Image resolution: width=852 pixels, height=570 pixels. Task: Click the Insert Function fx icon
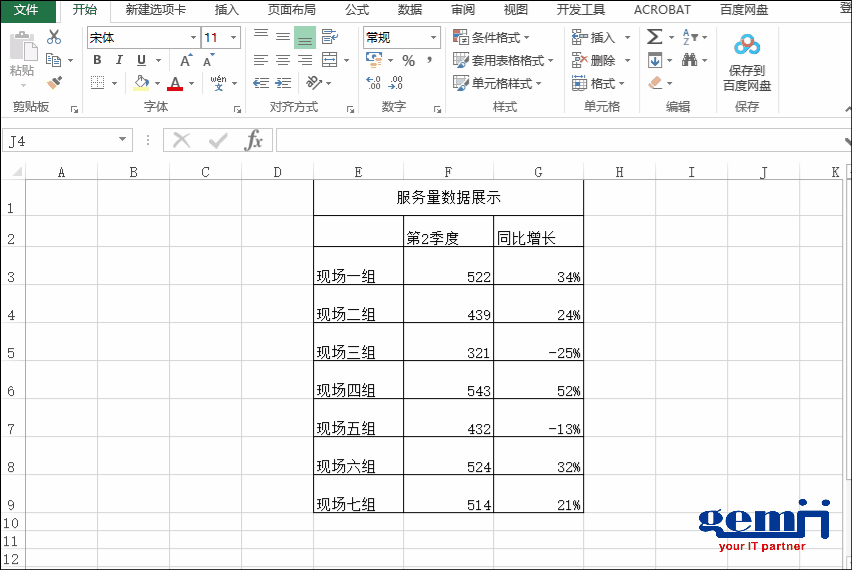pos(254,141)
